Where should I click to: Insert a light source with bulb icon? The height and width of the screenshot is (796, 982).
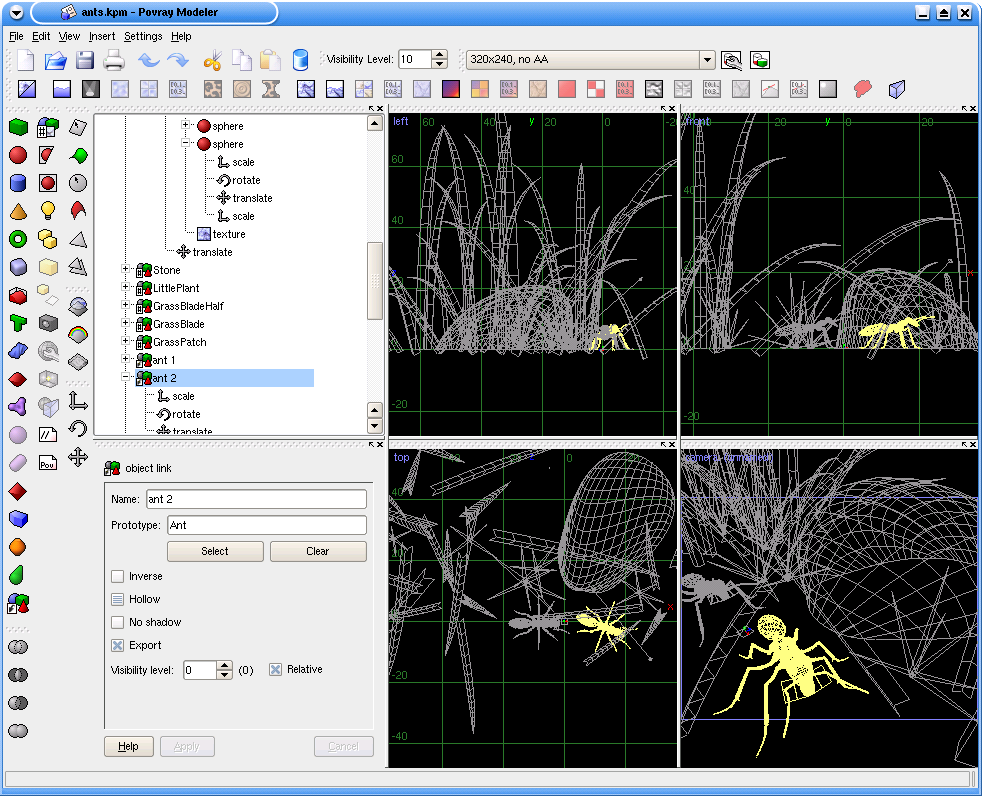click(48, 211)
